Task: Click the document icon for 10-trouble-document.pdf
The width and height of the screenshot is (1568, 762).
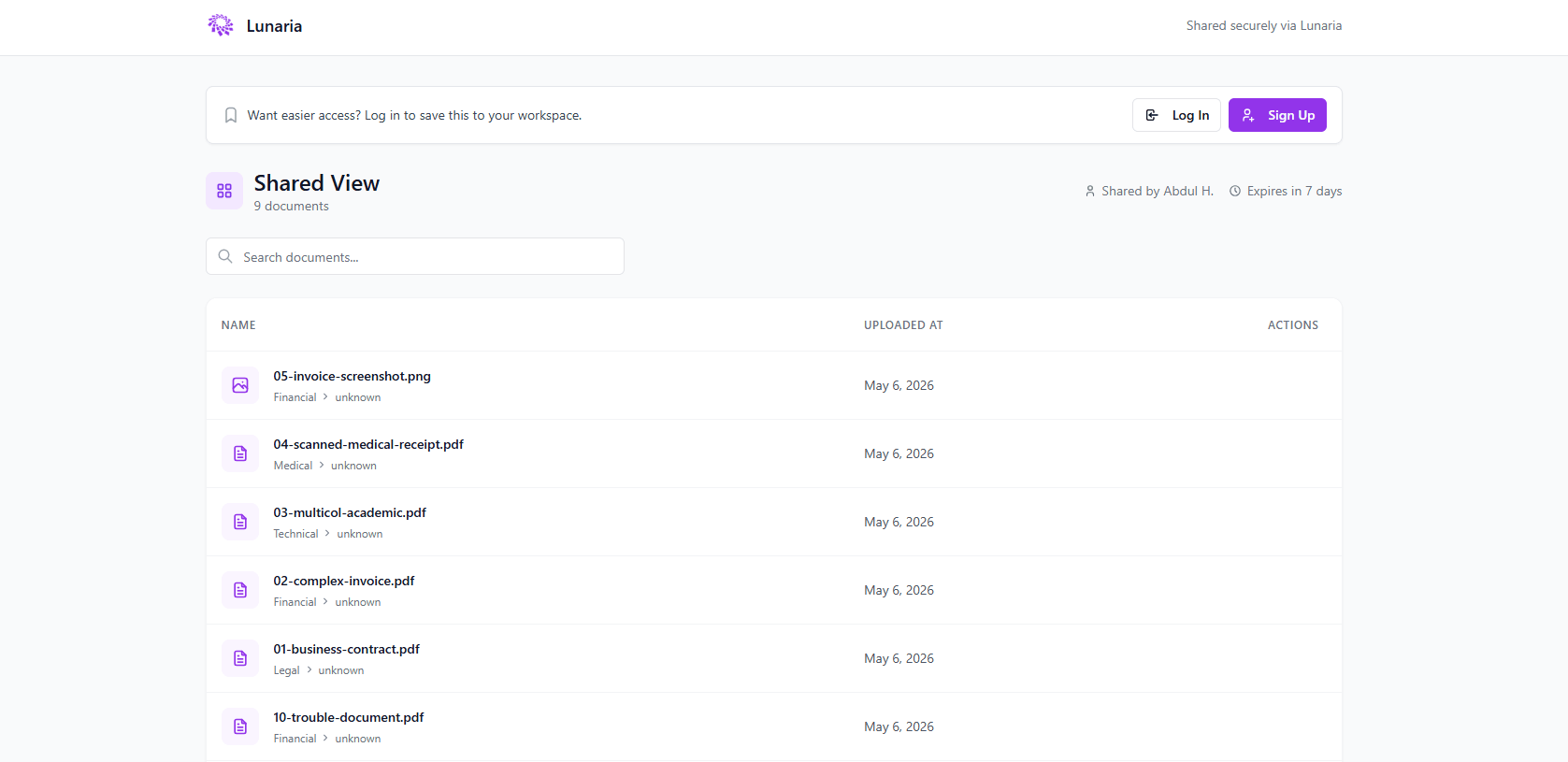Action: (240, 726)
